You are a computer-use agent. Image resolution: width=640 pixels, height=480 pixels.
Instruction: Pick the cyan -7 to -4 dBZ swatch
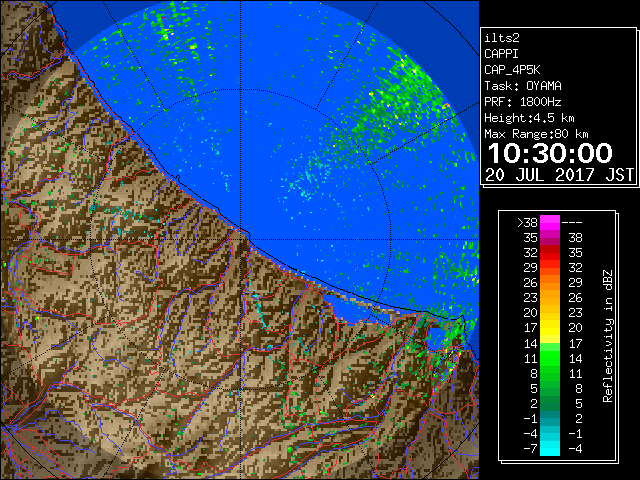tap(550, 449)
